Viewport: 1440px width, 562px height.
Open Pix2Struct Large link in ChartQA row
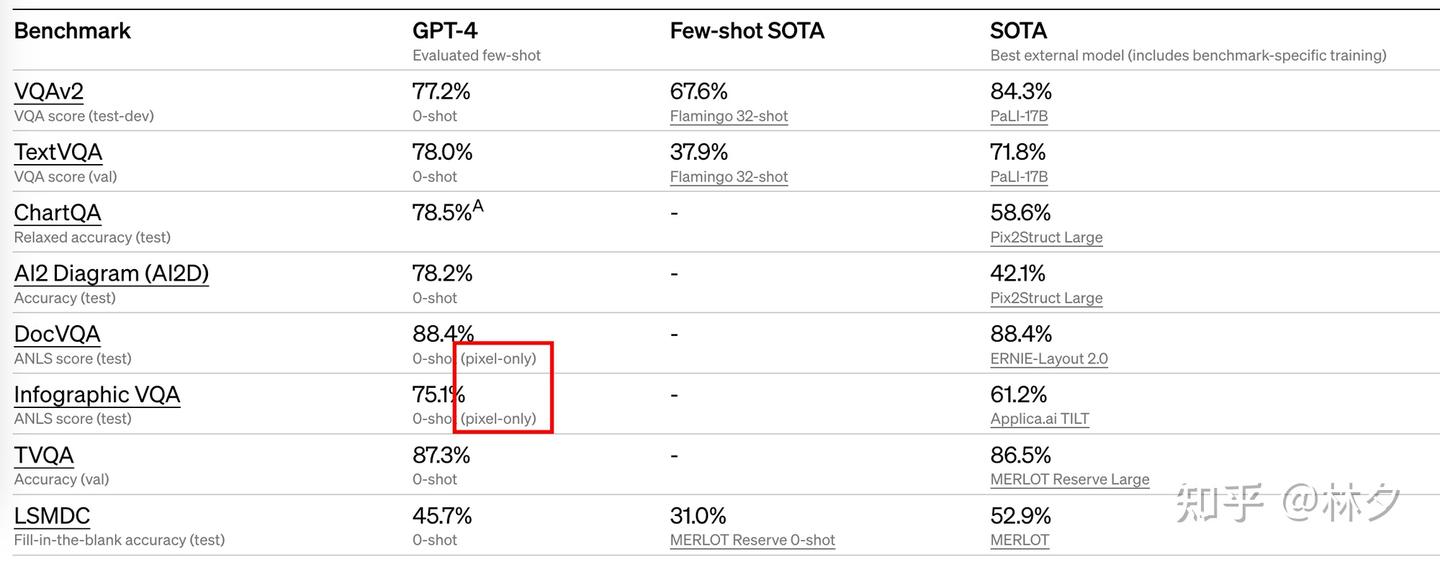click(1046, 238)
